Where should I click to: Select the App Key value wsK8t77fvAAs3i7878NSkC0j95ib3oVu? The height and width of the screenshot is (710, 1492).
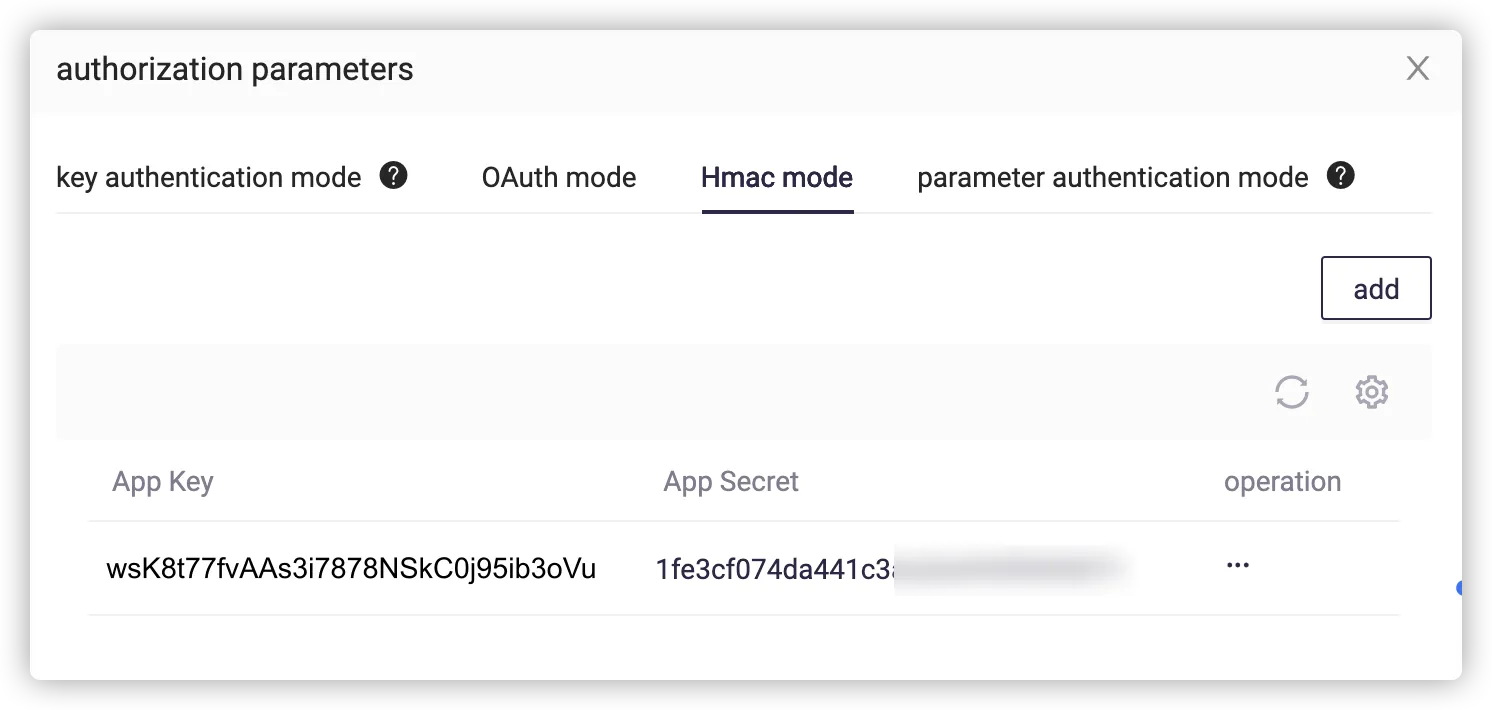[351, 569]
